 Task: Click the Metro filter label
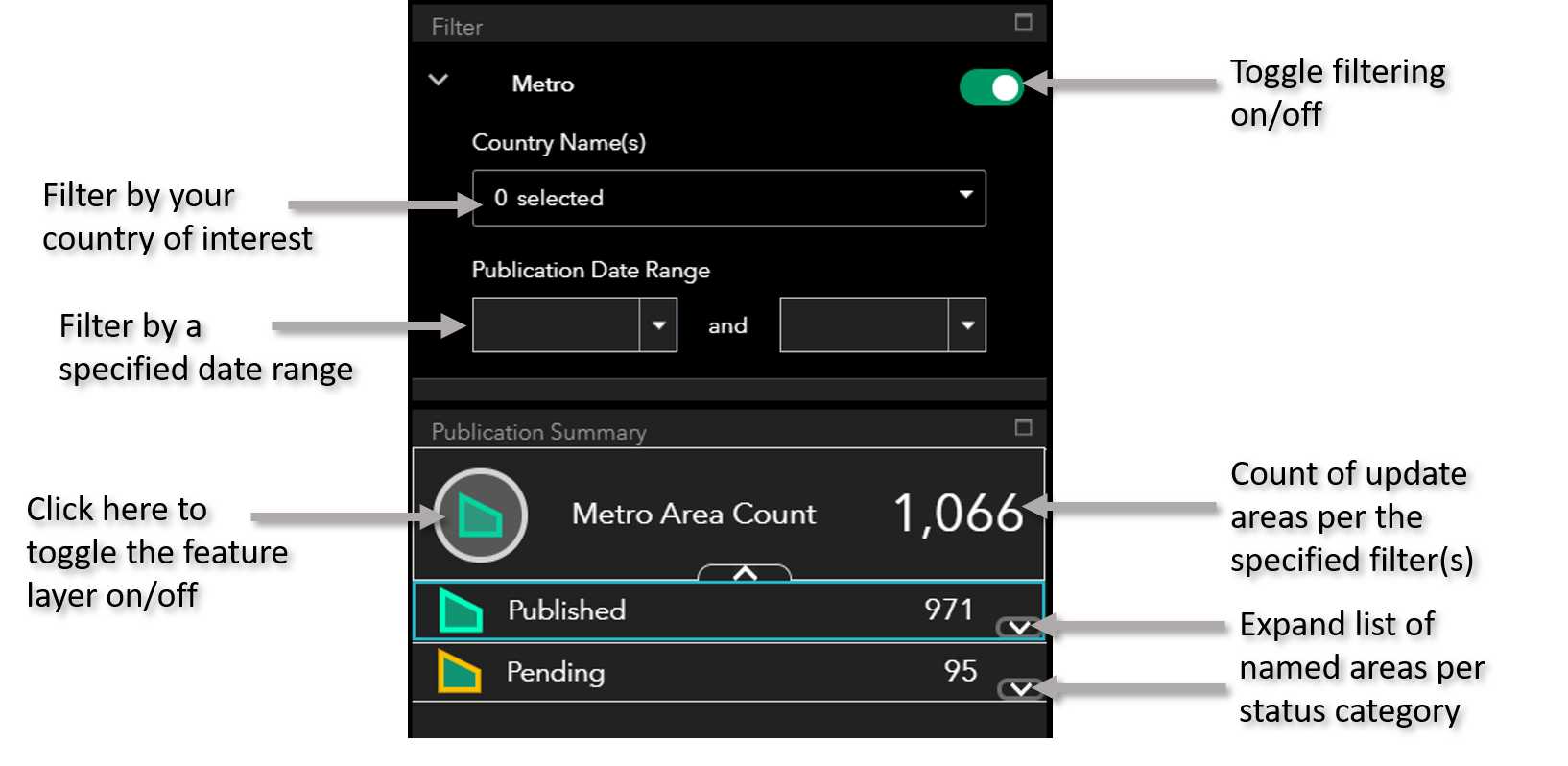543,84
